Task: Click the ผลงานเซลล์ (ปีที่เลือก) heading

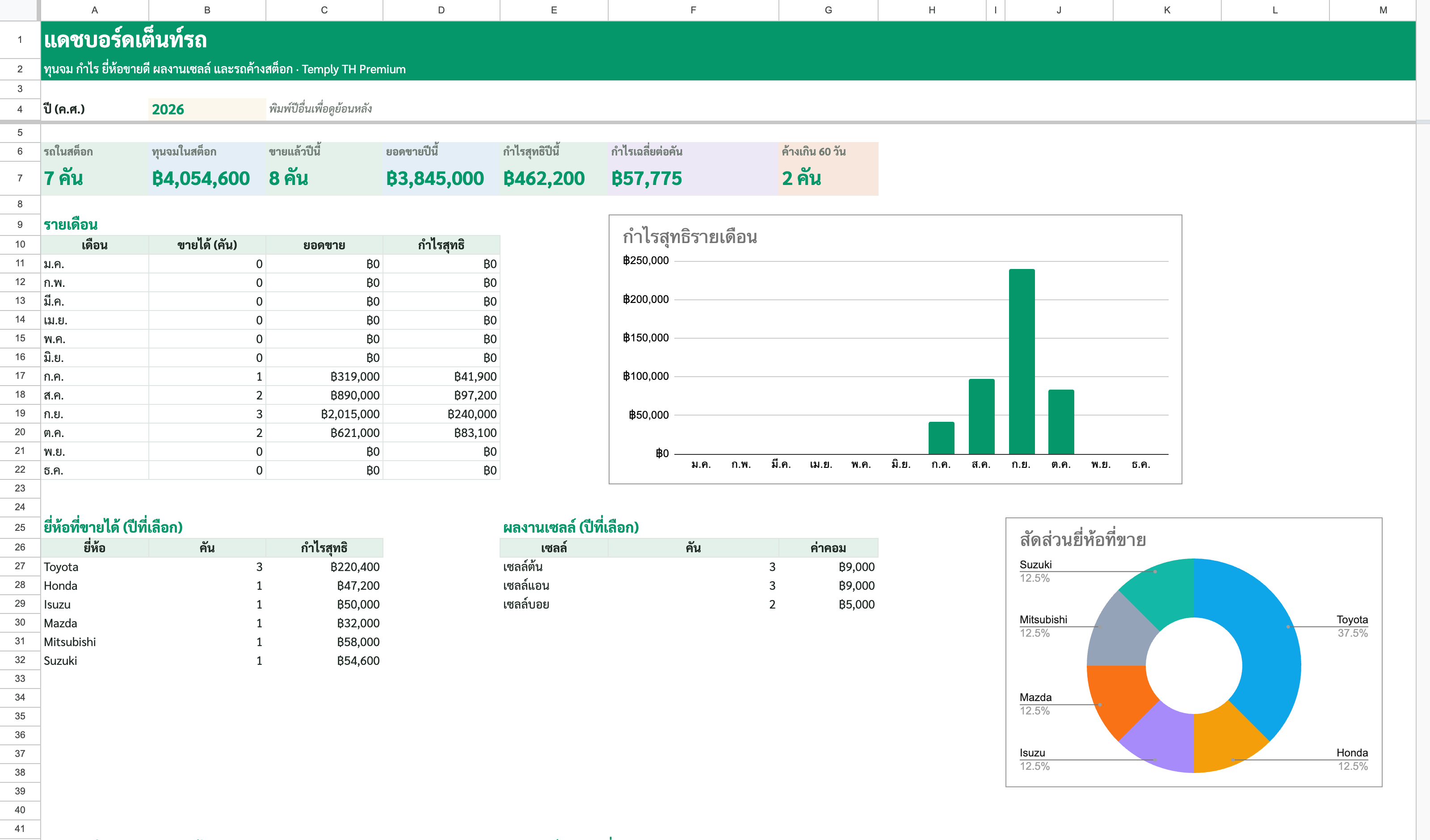Action: pos(571,527)
